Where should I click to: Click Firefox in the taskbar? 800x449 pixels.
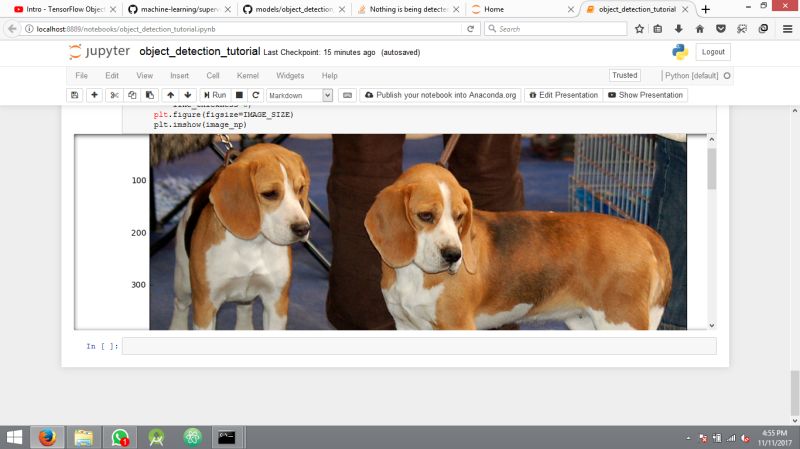pyautogui.click(x=47, y=437)
